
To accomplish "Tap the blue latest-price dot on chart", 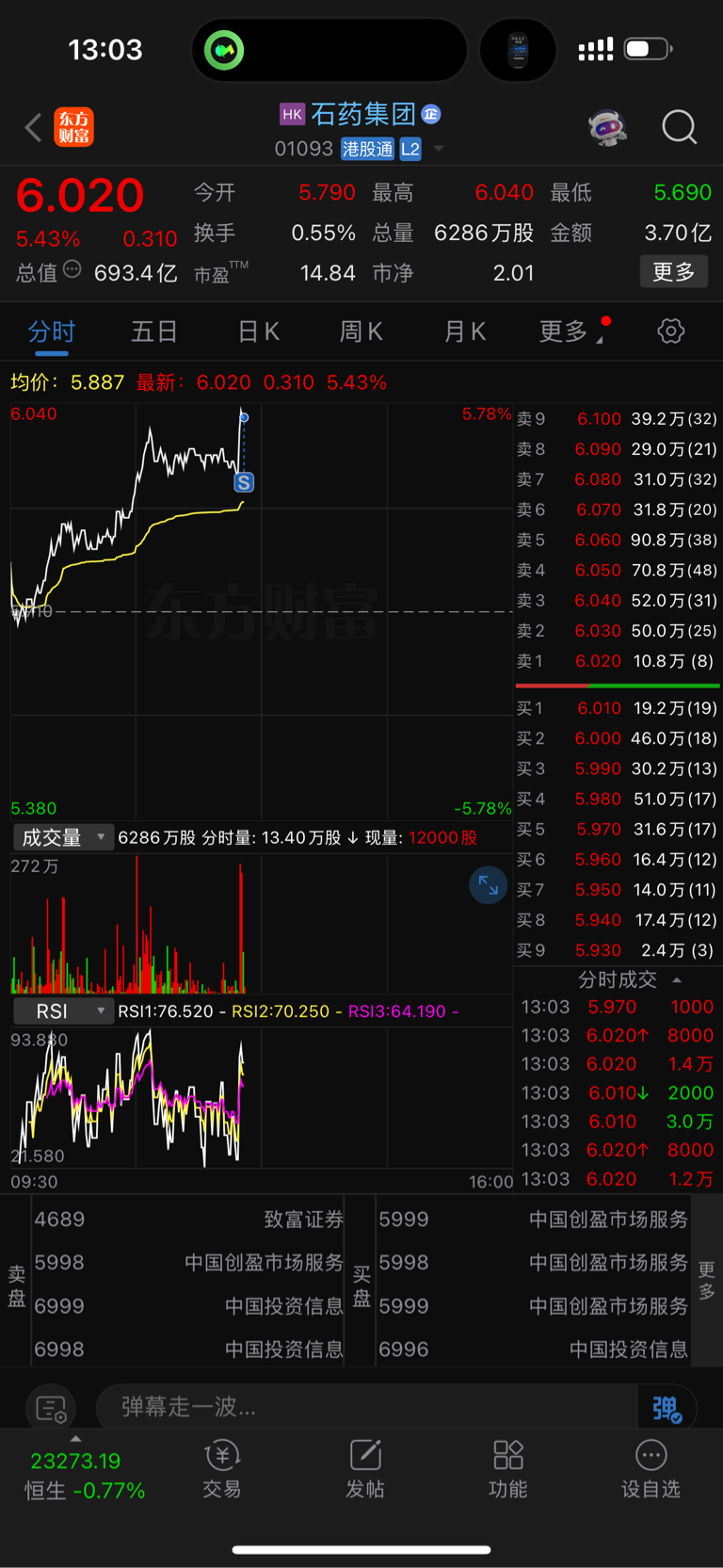I will point(244,417).
